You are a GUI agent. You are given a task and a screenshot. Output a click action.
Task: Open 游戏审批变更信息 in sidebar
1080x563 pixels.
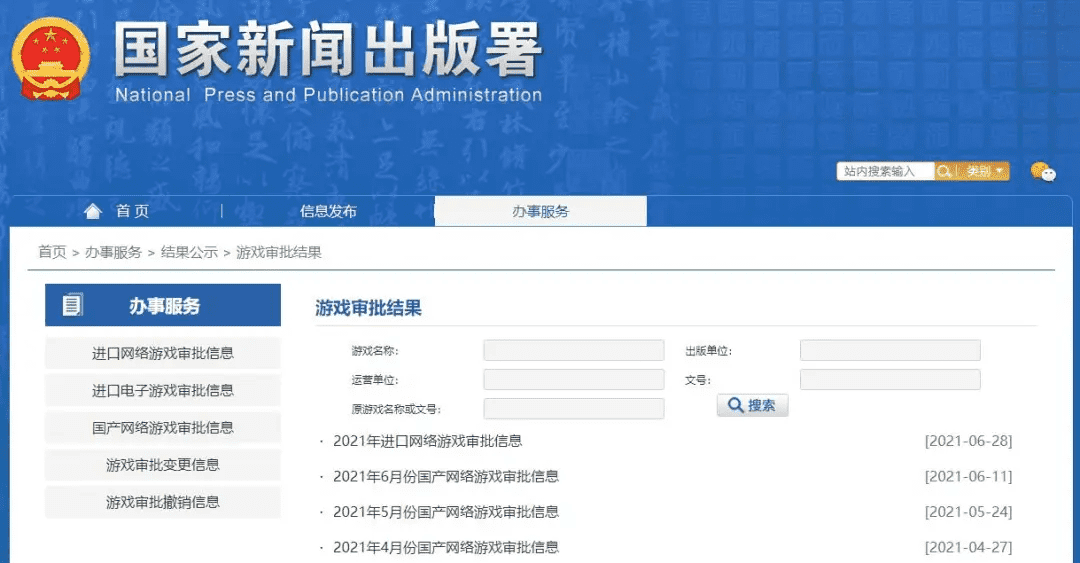pyautogui.click(x=163, y=464)
